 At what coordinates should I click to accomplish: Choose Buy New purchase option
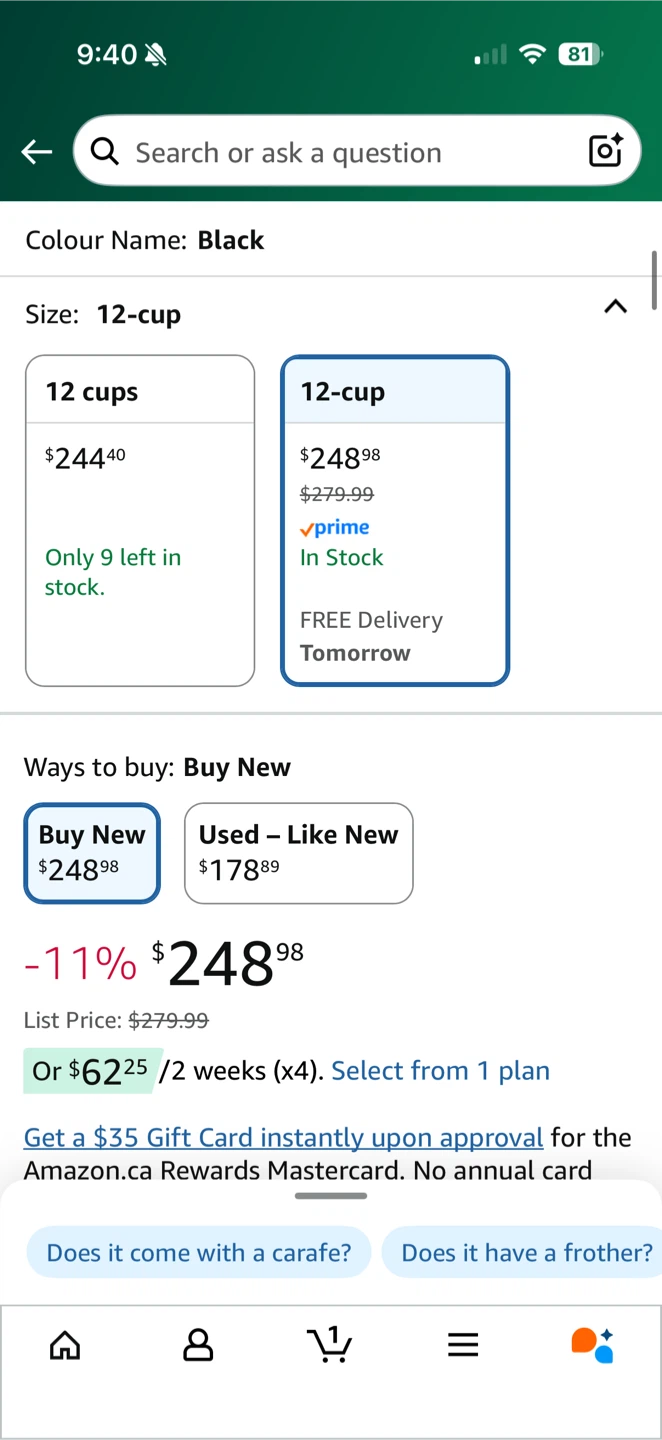(92, 853)
